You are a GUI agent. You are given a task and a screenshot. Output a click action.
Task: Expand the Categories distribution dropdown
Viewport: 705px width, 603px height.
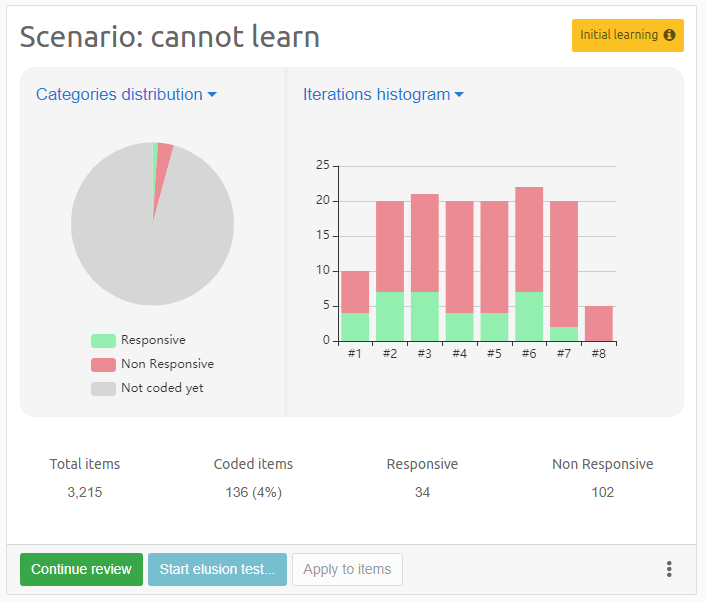(126, 95)
